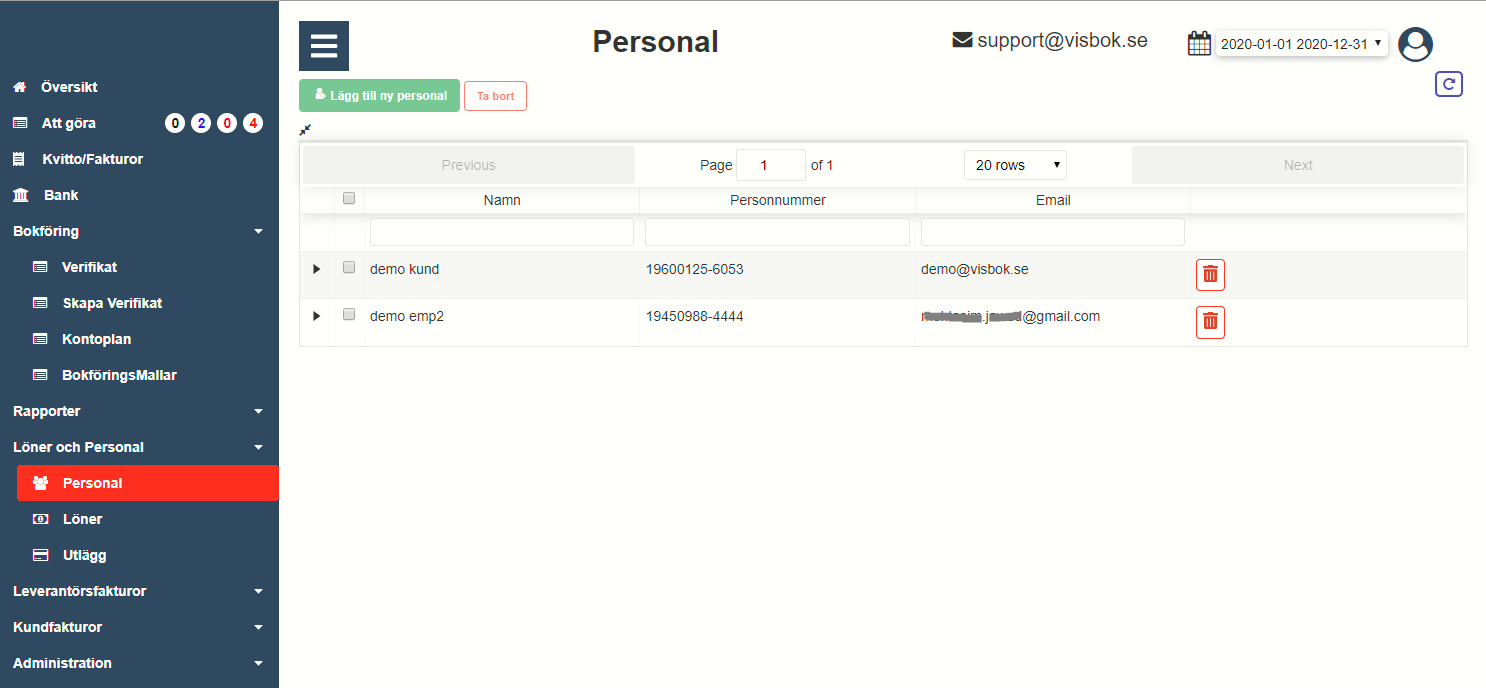Open the calendar icon by date range

pyautogui.click(x=1199, y=44)
